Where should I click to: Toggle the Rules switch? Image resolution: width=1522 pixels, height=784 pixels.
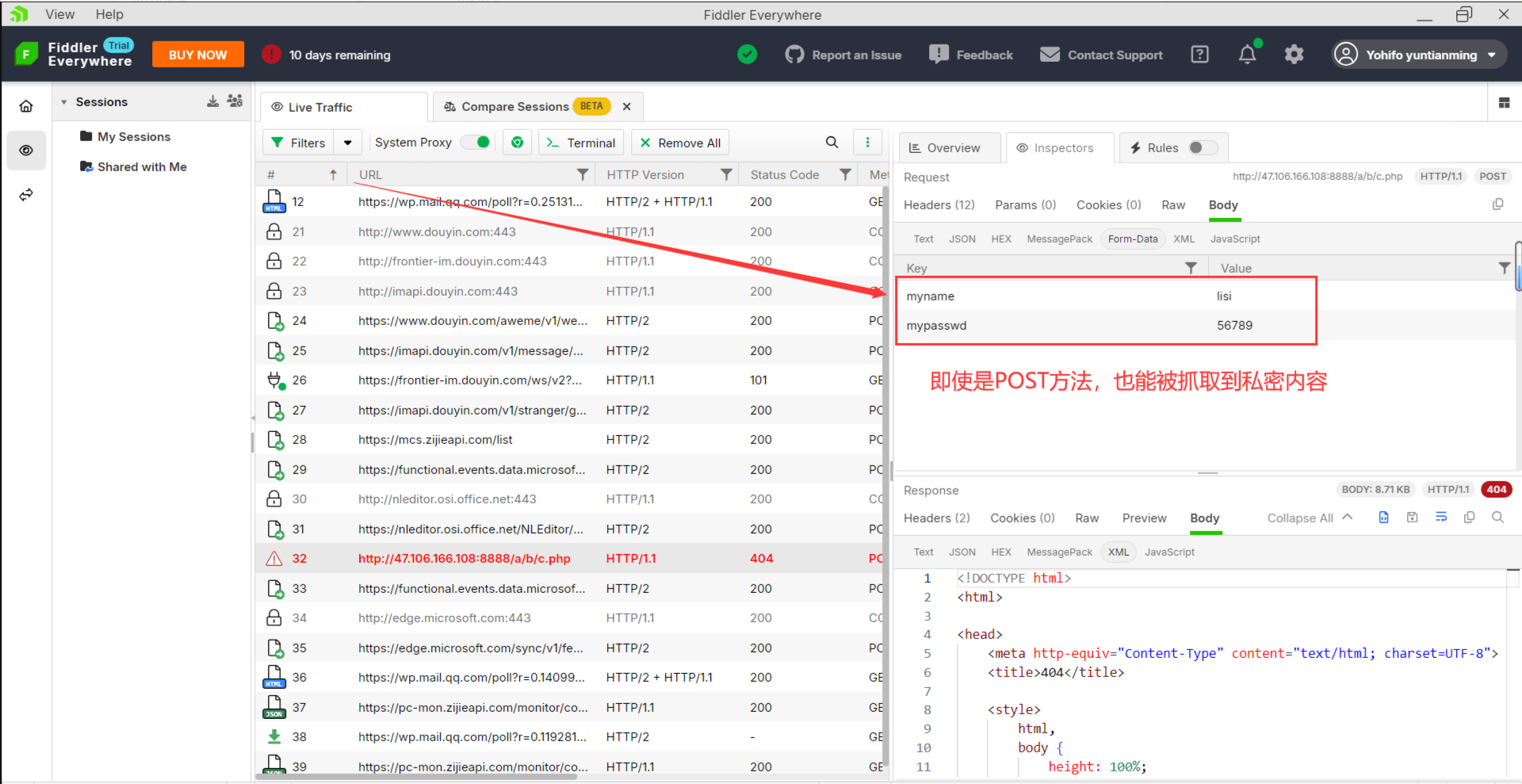[1203, 147]
